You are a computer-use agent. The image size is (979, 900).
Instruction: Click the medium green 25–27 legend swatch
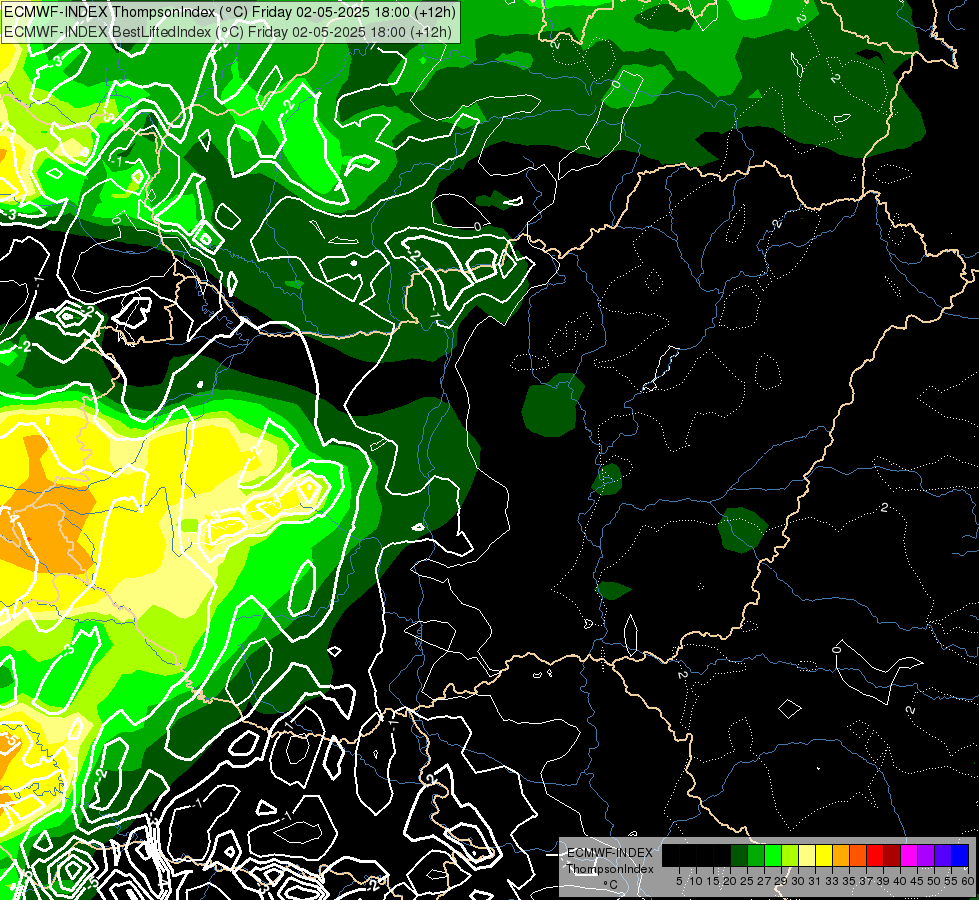click(756, 855)
